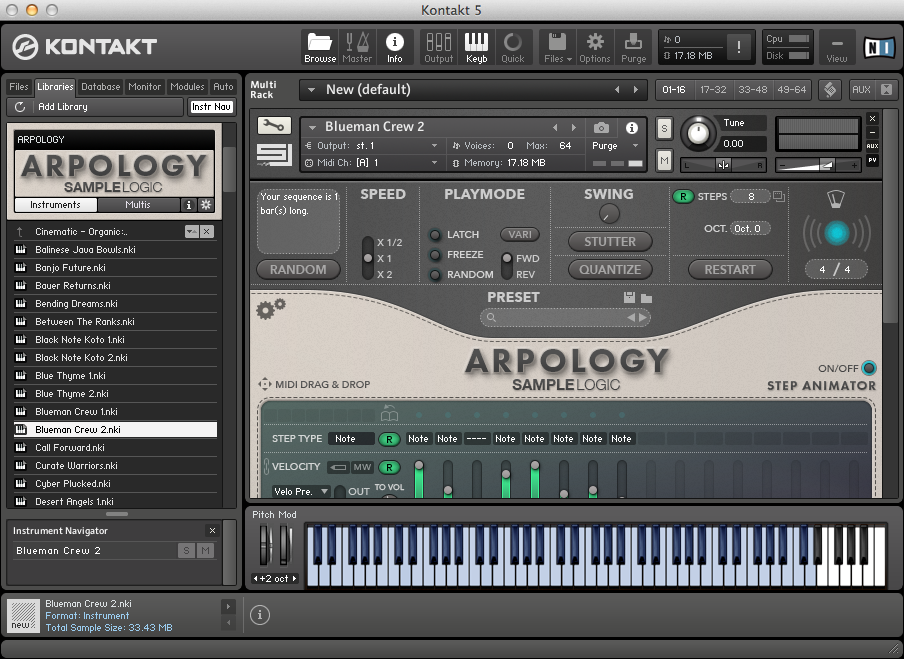Viewport: 904px width, 659px height.
Task: Click the metronome icon
Action: click(x=835, y=199)
